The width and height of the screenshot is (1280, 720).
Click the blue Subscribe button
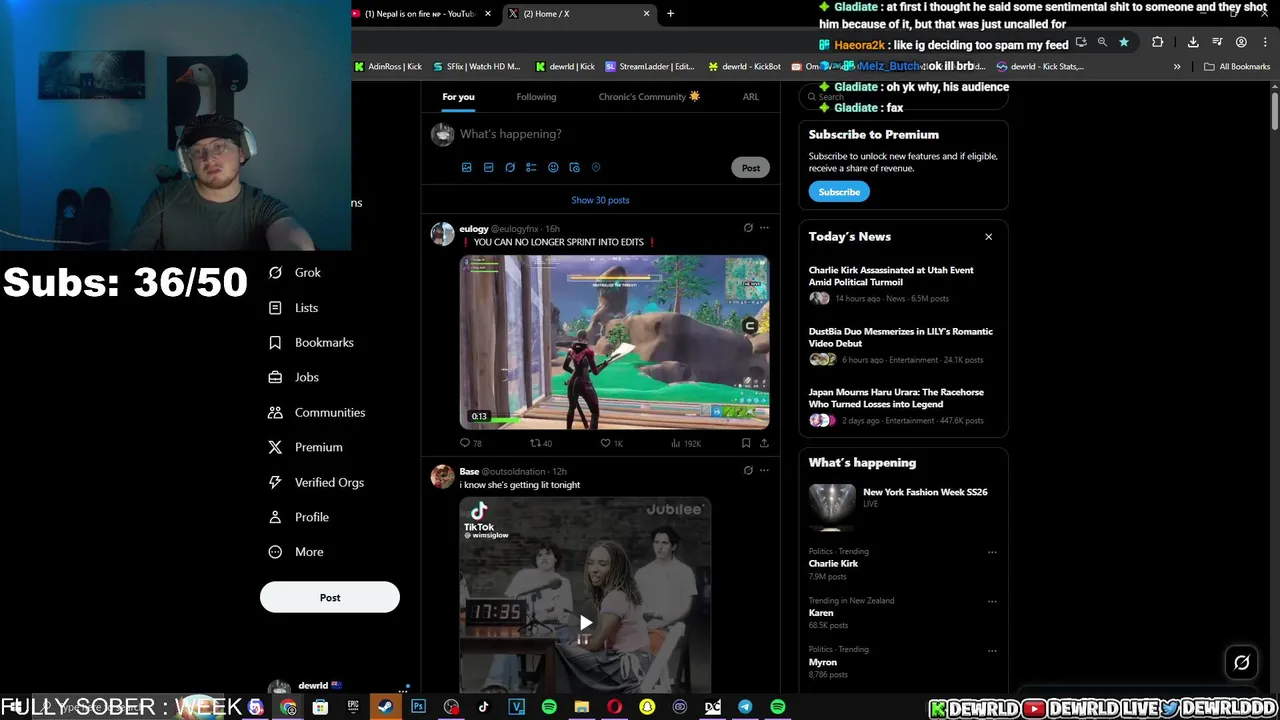click(x=839, y=192)
